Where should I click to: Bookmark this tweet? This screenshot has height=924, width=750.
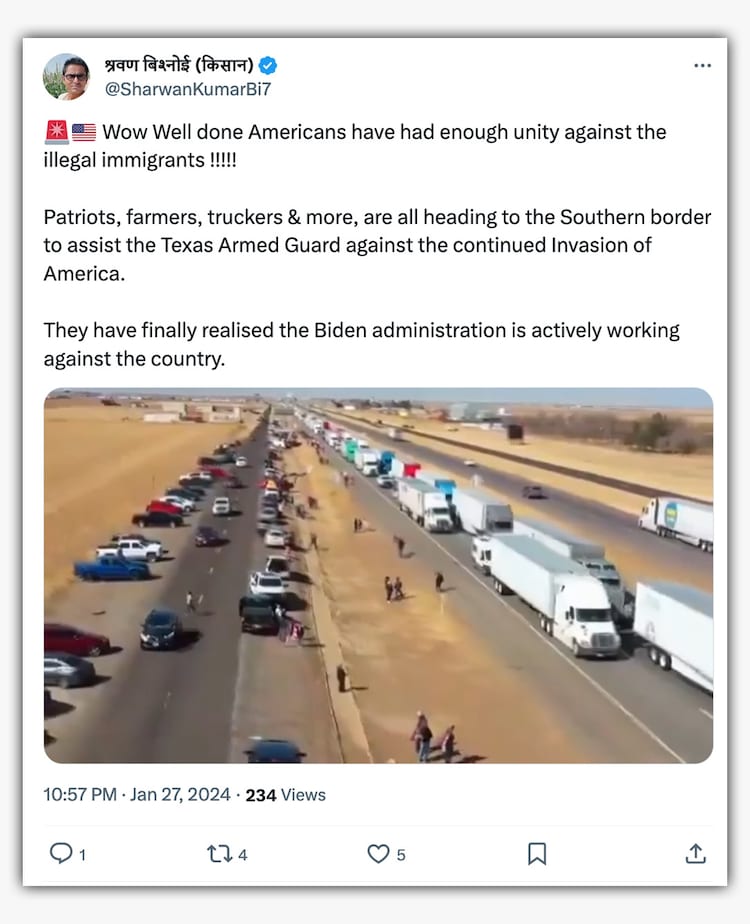point(537,854)
